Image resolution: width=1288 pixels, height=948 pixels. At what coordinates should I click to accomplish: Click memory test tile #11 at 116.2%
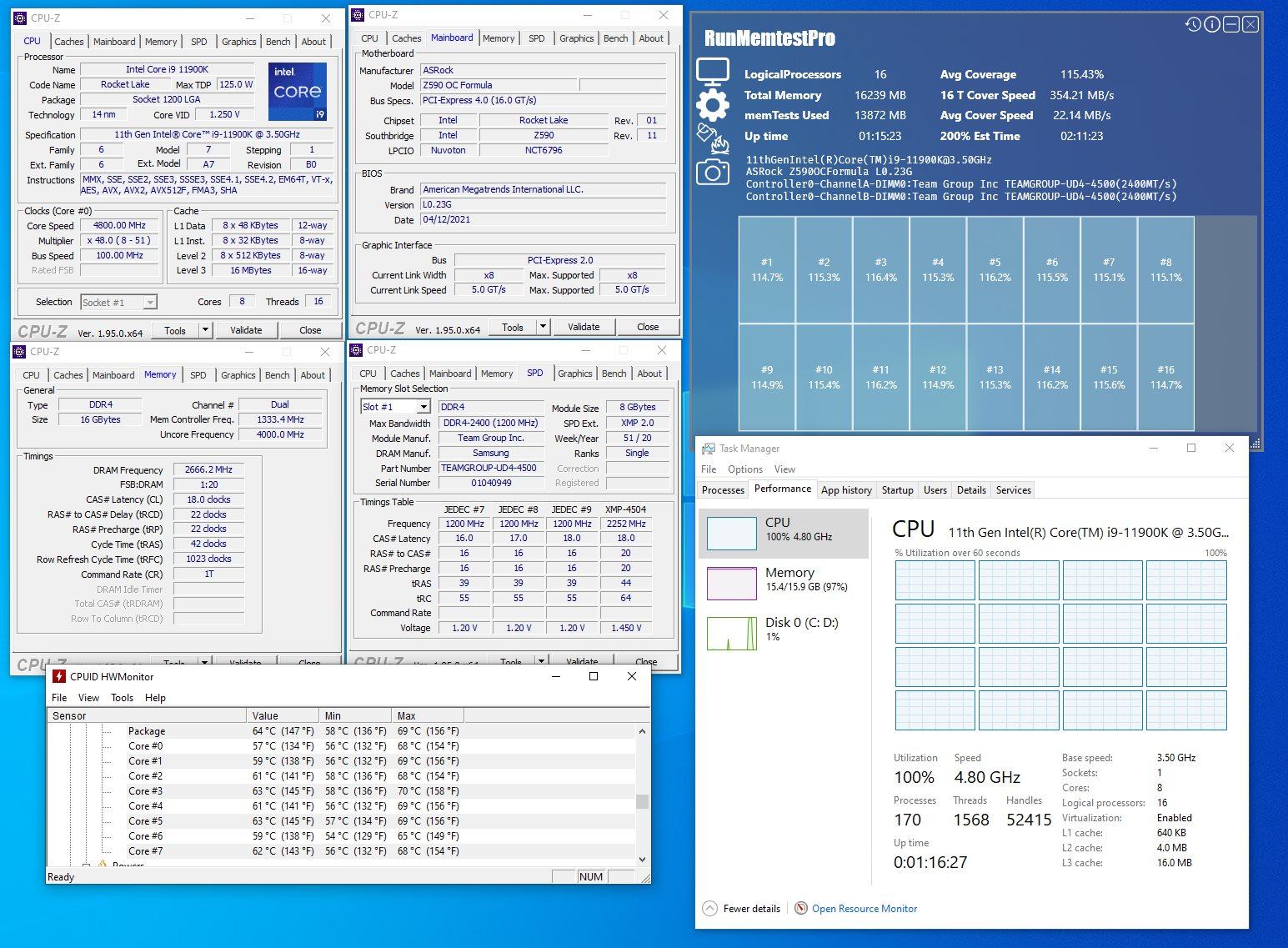click(881, 377)
